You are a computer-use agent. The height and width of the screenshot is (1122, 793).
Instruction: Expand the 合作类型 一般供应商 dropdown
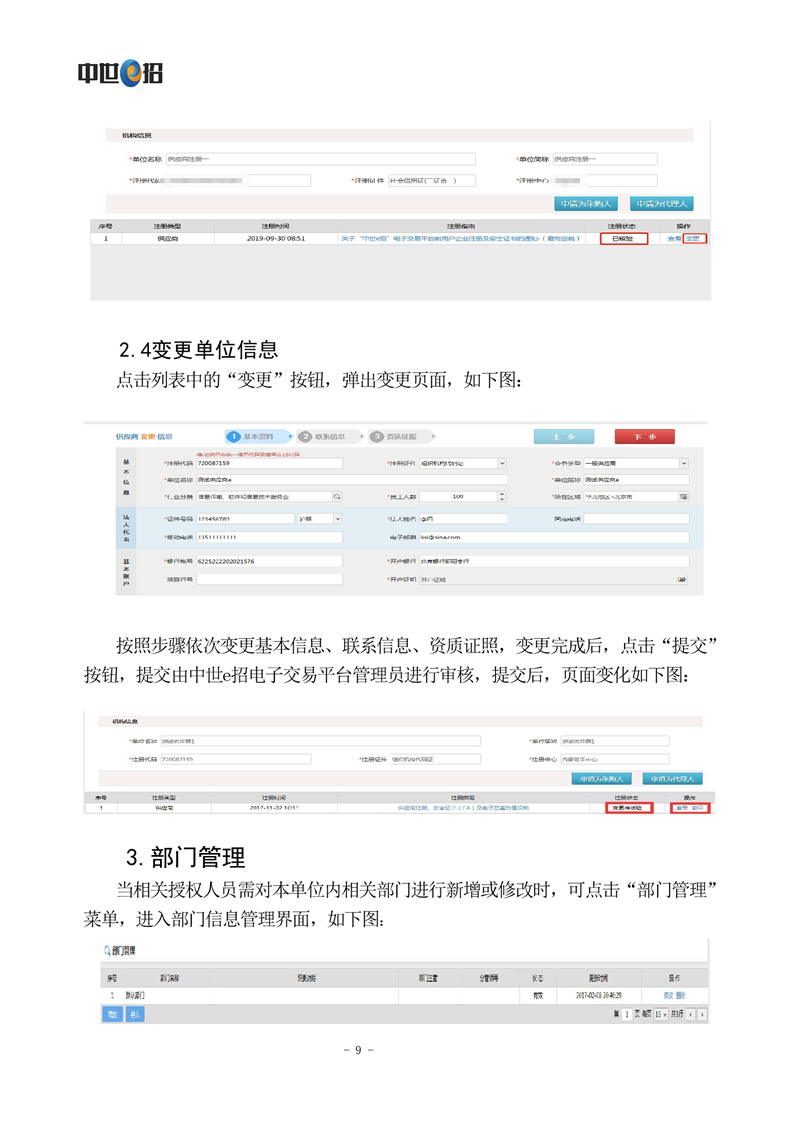tap(684, 463)
